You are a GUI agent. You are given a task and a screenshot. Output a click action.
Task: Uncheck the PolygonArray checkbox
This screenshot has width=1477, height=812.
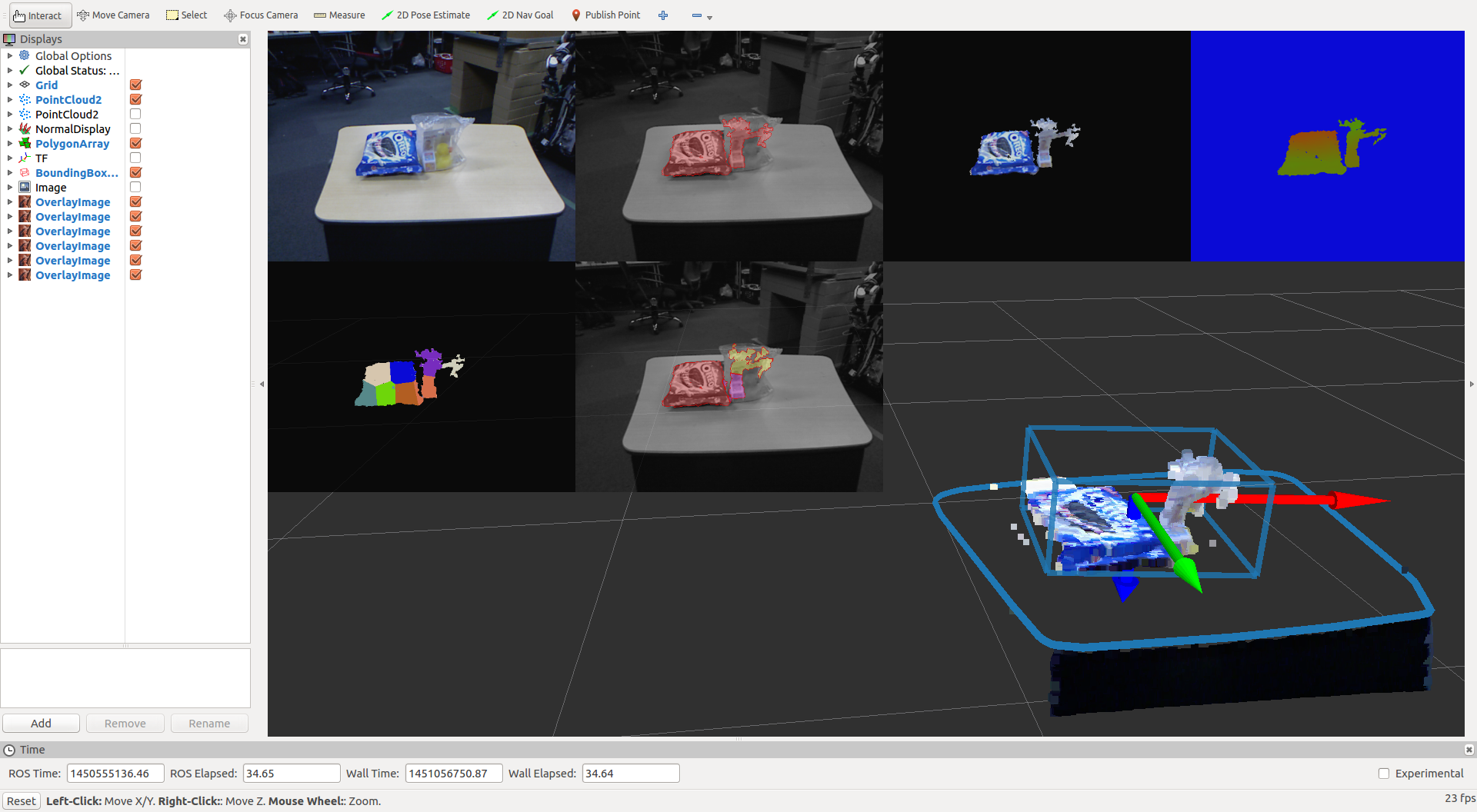pos(135,143)
